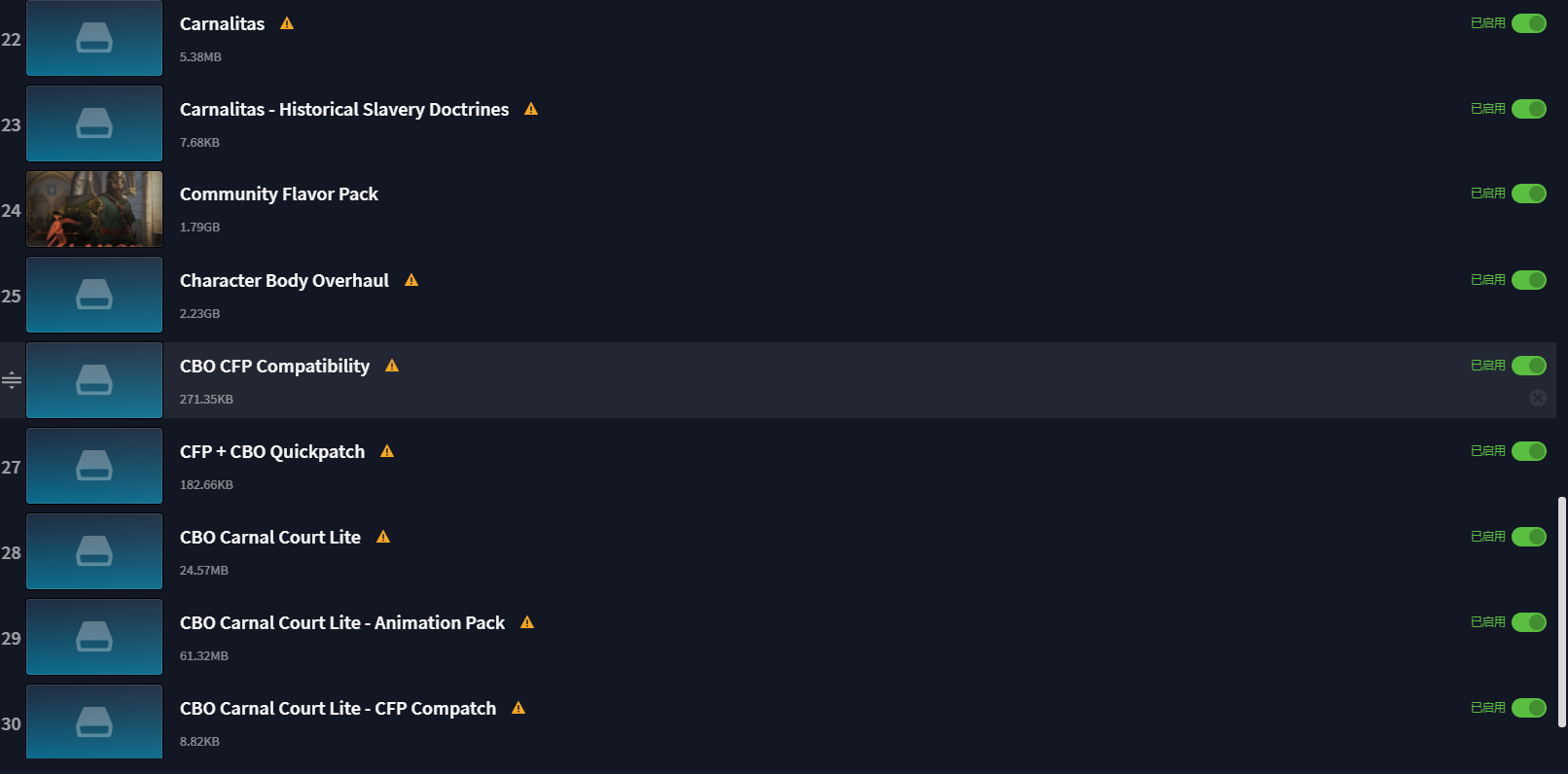Toggle off Community Flavor Pack
Screen dimensions: 1568x774
coord(1529,193)
